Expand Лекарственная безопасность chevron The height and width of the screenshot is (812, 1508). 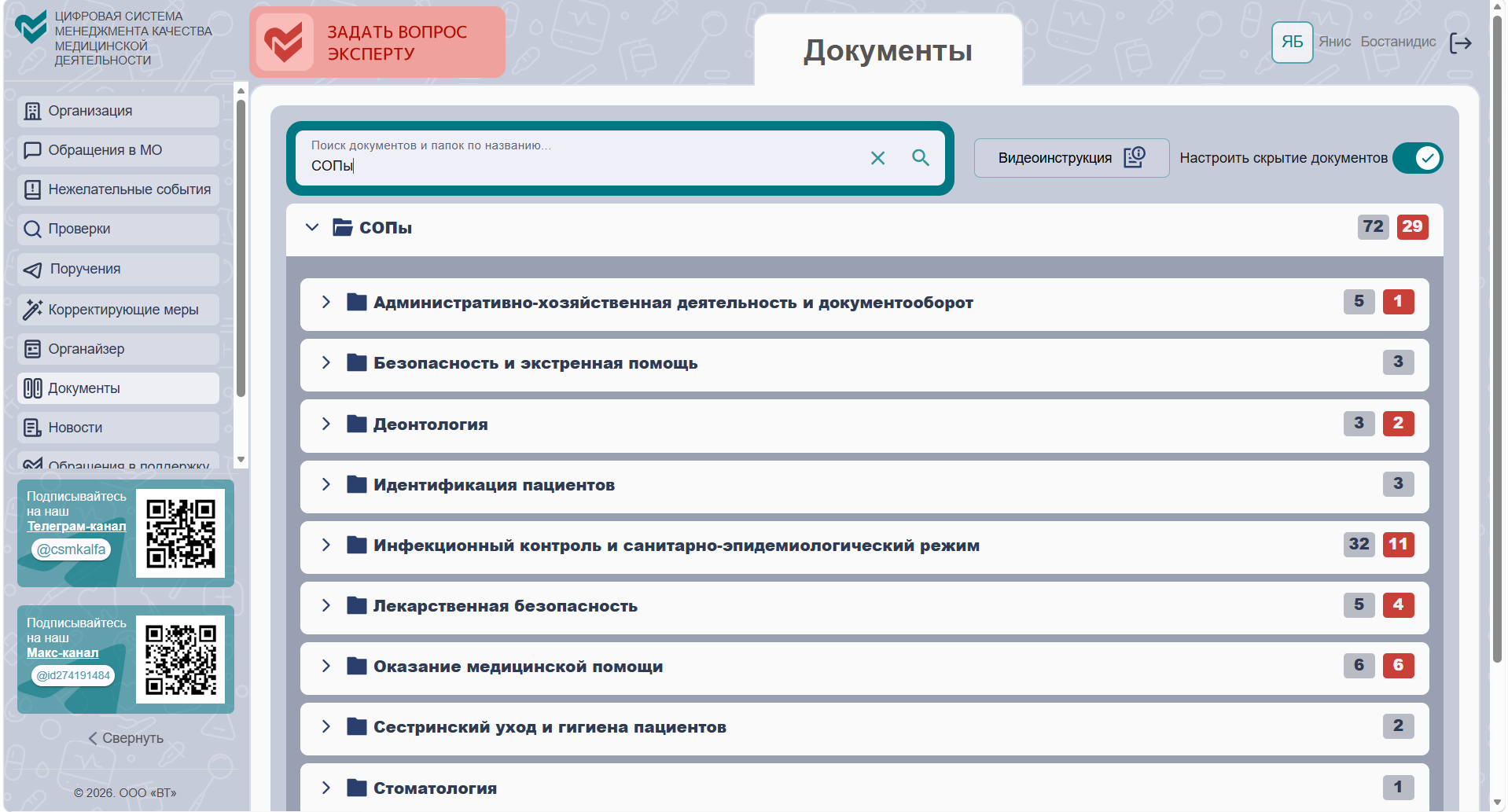click(326, 605)
